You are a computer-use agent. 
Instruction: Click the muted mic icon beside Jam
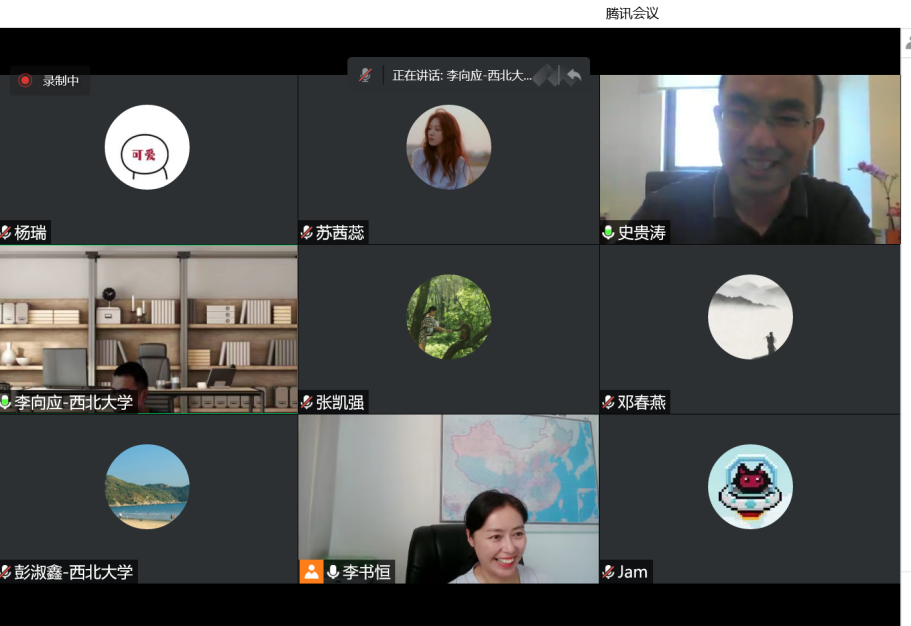(x=608, y=572)
